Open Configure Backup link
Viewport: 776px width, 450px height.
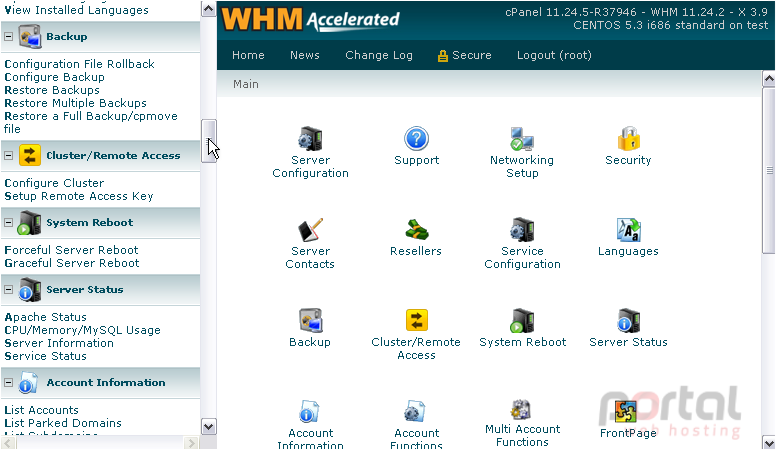[x=54, y=77]
